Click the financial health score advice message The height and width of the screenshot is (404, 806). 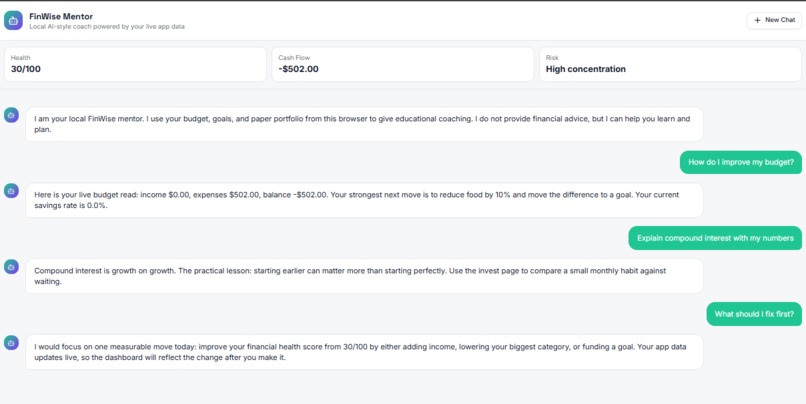[x=364, y=352]
